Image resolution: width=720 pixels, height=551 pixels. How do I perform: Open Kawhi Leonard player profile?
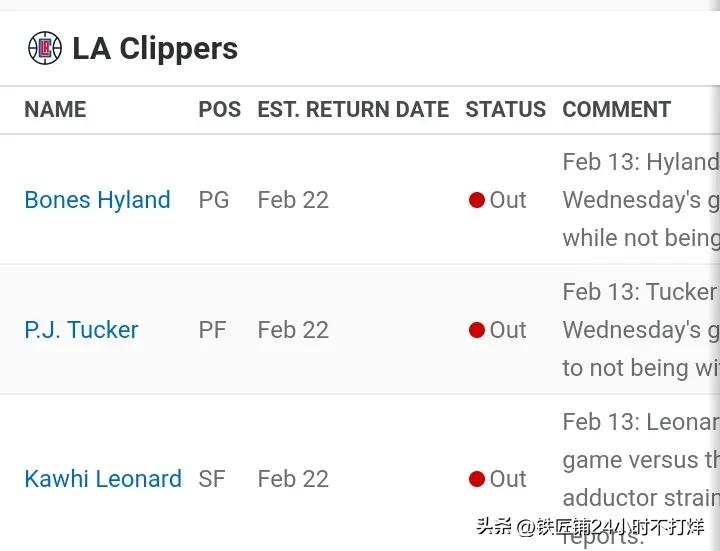click(103, 479)
